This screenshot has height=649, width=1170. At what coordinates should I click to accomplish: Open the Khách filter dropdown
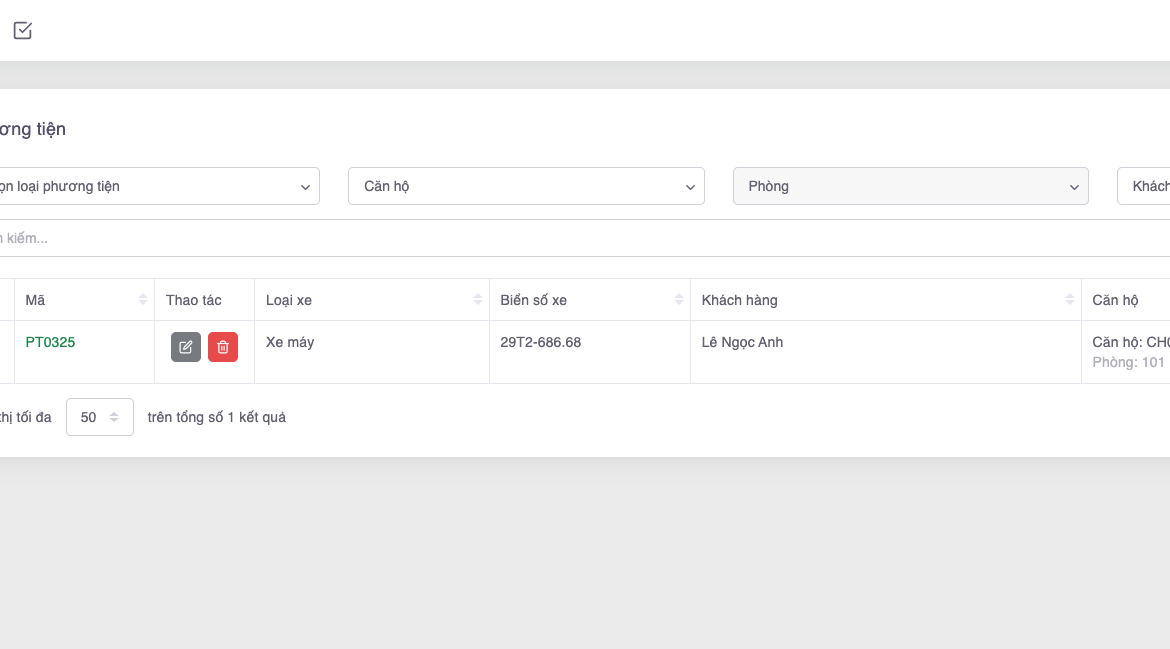pyautogui.click(x=1145, y=186)
